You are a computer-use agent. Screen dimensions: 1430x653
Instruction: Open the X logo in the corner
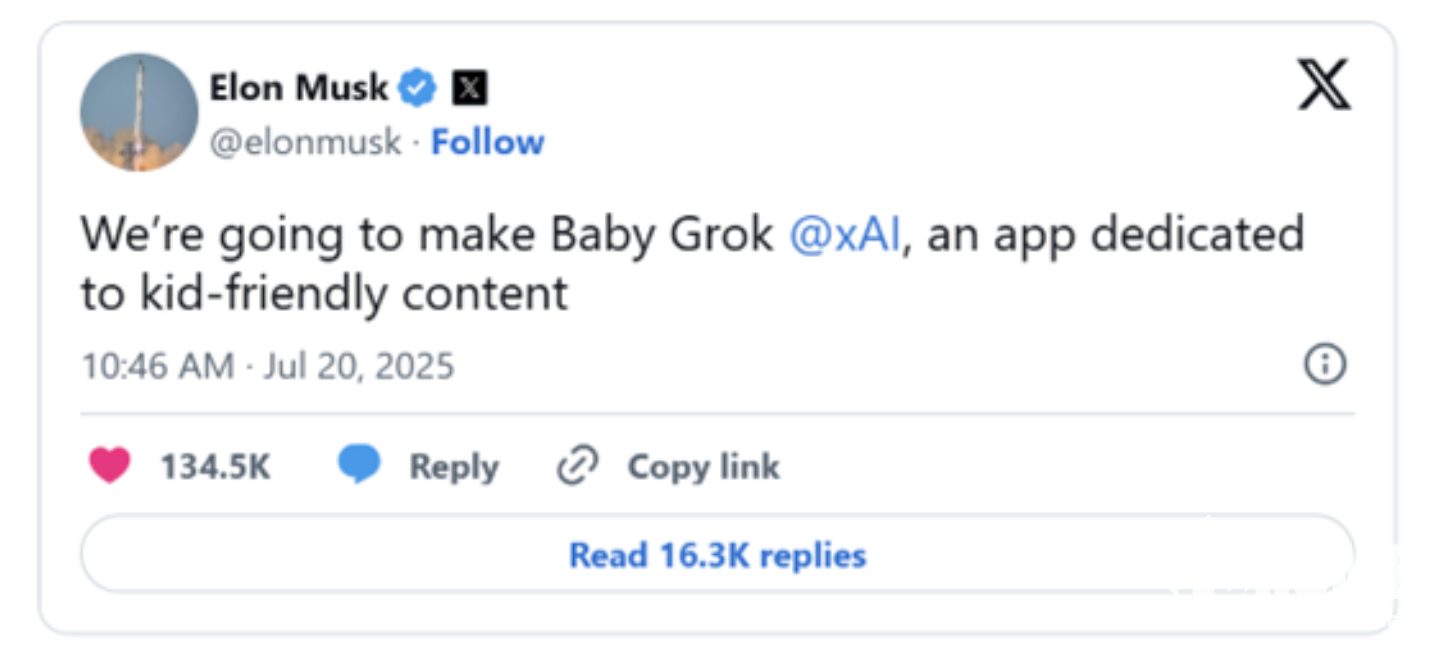point(1324,85)
